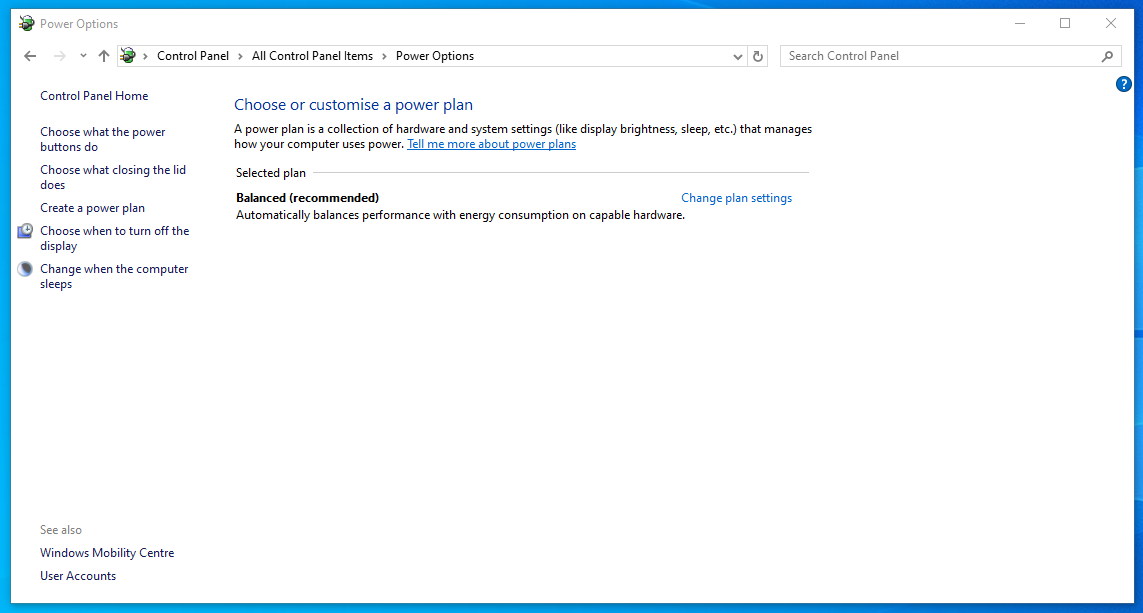Open help with the question mark icon

click(x=1123, y=85)
